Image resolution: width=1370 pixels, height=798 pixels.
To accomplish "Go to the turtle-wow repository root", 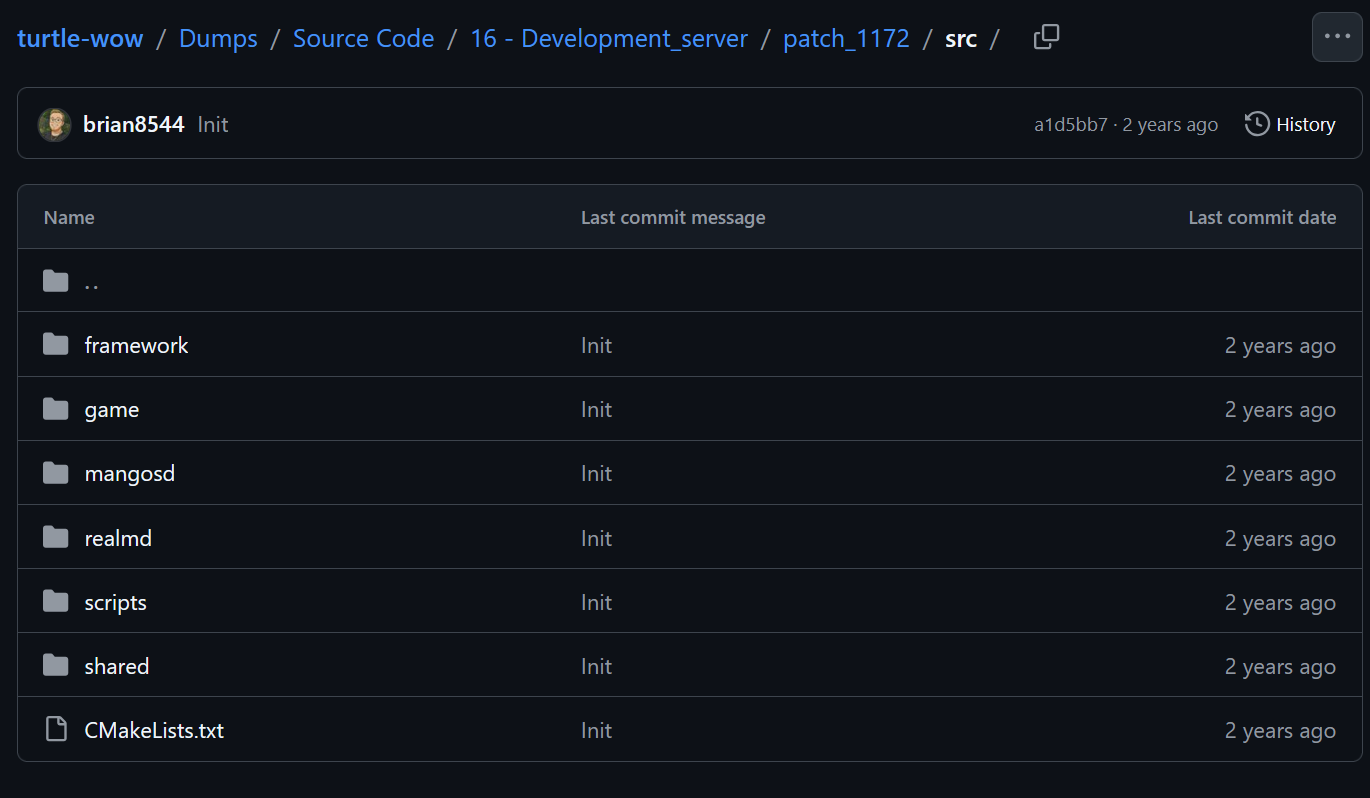I will click(80, 39).
